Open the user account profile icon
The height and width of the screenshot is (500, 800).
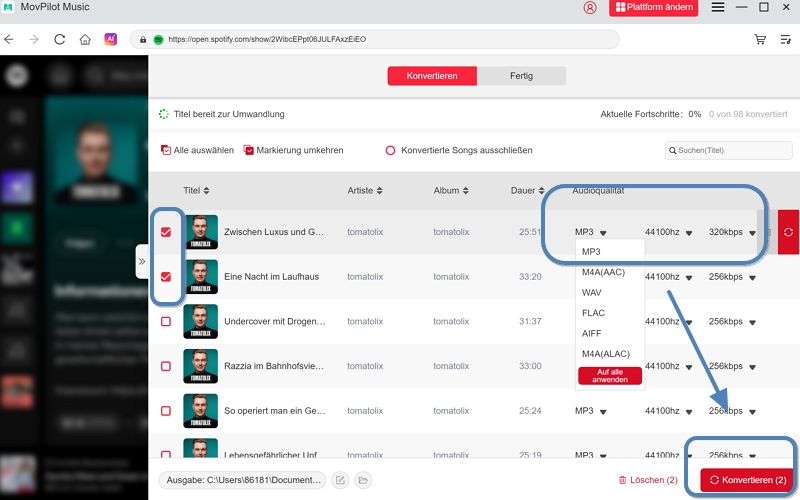590,8
